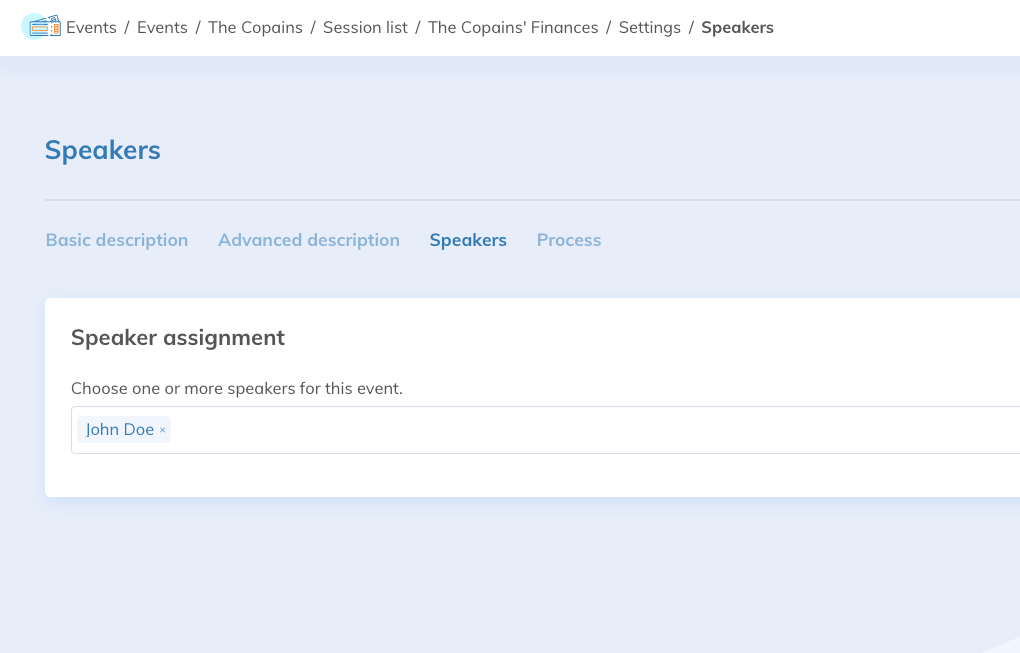Click the John Doe speaker tag
Viewport: 1020px width, 653px height.
[x=119, y=430]
